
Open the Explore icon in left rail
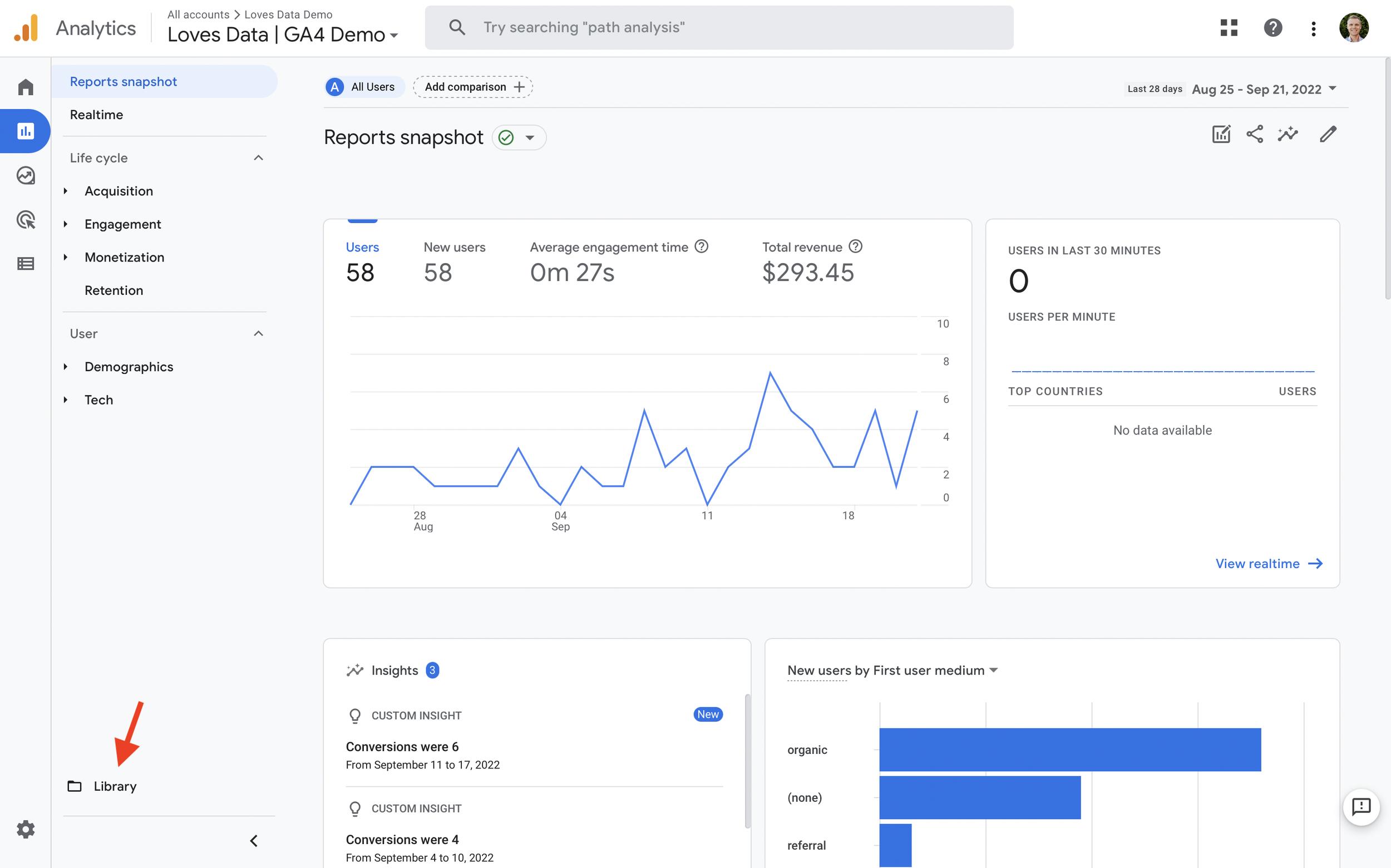25,175
